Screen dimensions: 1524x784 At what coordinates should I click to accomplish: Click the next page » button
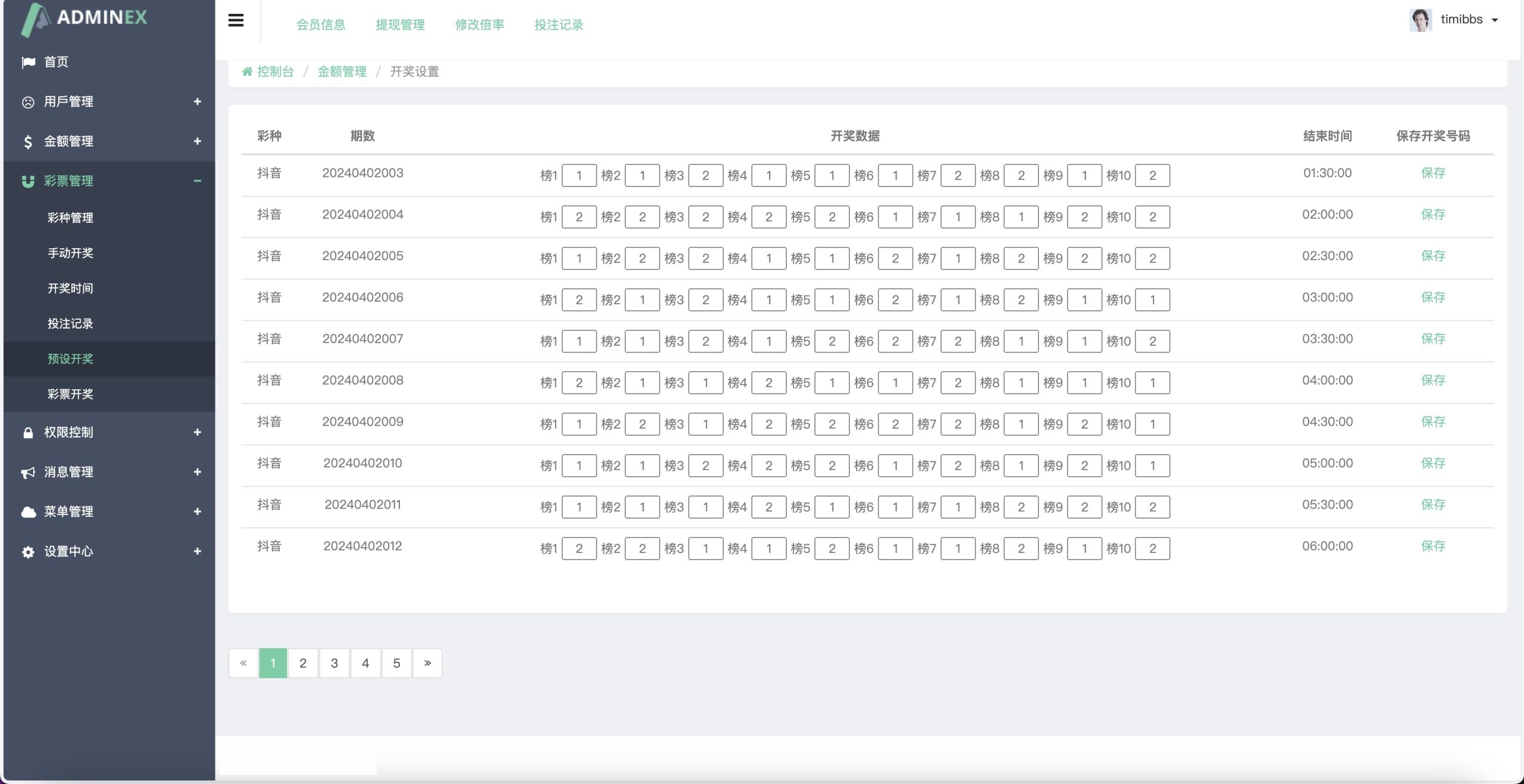click(427, 663)
